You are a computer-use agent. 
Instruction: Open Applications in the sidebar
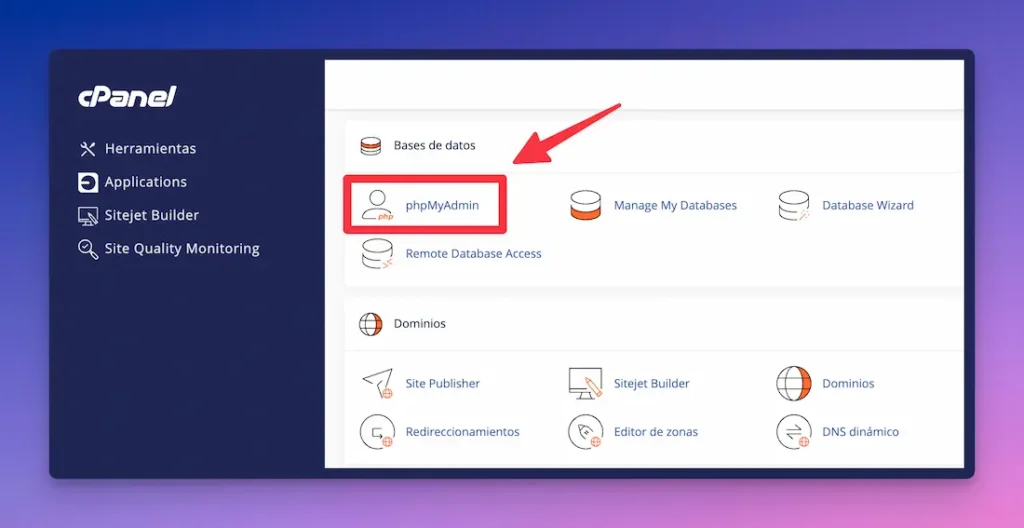pos(146,182)
